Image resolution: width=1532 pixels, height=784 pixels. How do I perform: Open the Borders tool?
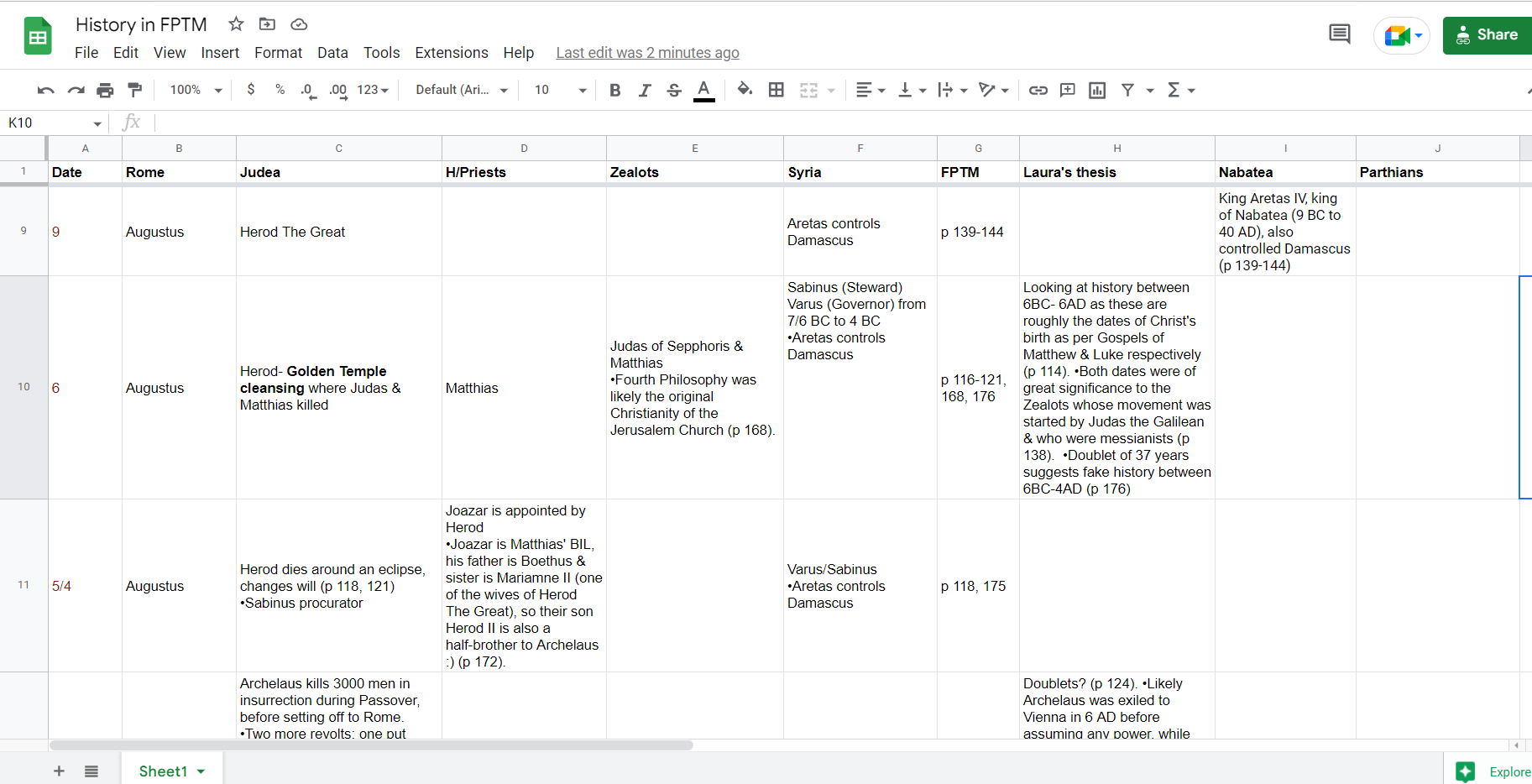[x=776, y=90]
